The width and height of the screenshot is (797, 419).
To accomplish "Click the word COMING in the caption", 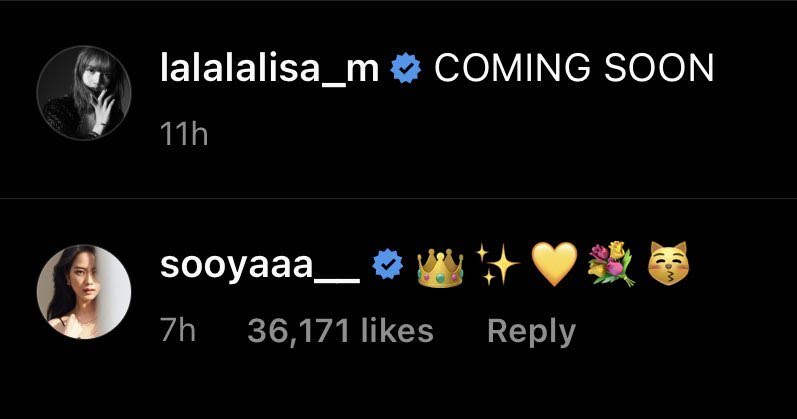I will pyautogui.click(x=513, y=68).
